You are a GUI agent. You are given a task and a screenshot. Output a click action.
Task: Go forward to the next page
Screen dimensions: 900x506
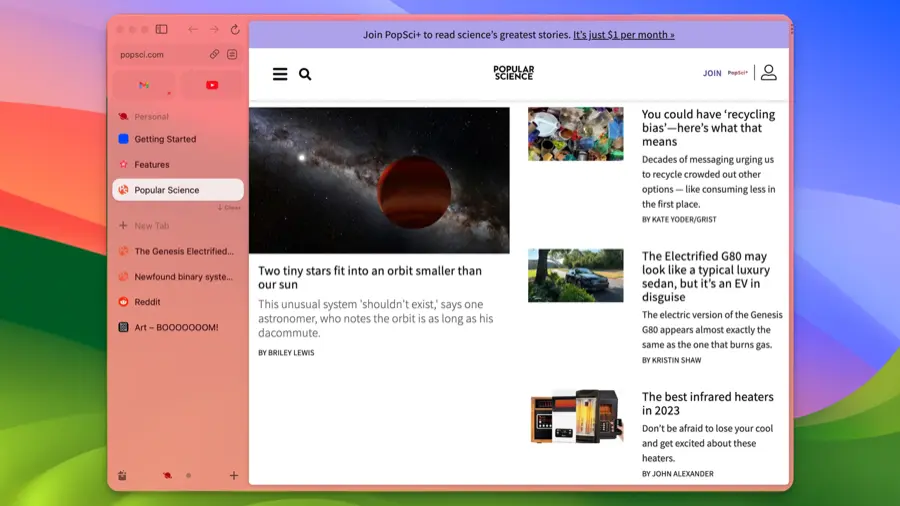(214, 29)
